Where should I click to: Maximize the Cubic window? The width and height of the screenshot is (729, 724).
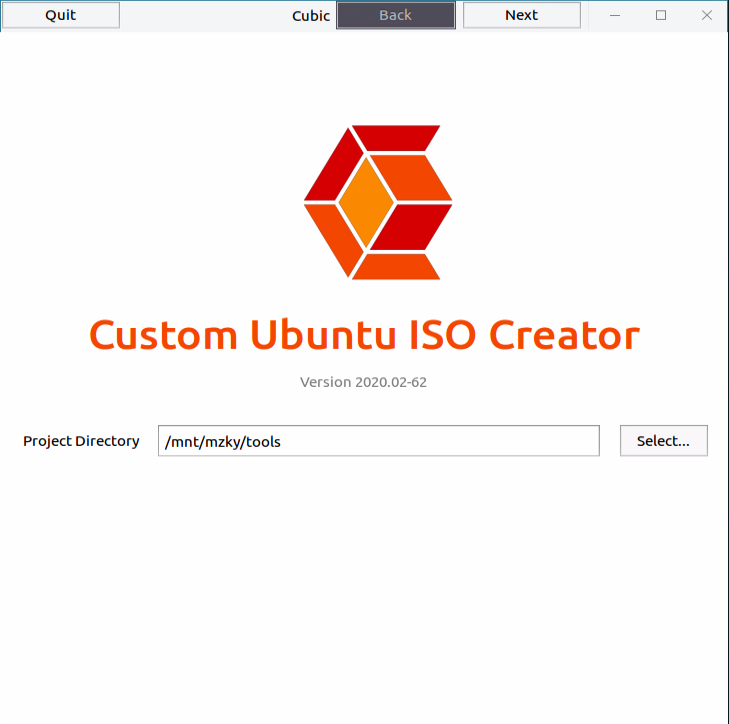click(661, 15)
